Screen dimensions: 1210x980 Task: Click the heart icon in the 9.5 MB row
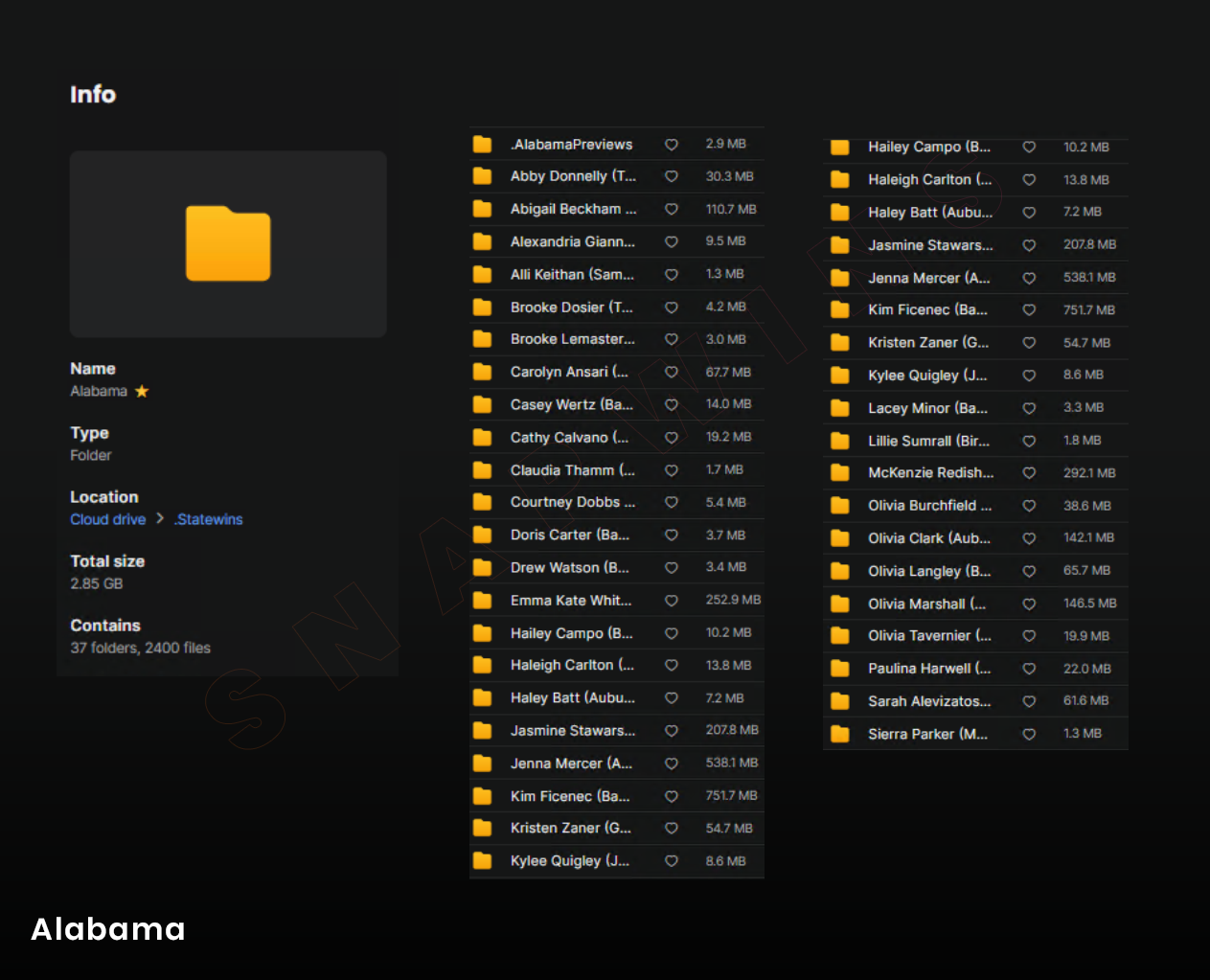point(672,241)
